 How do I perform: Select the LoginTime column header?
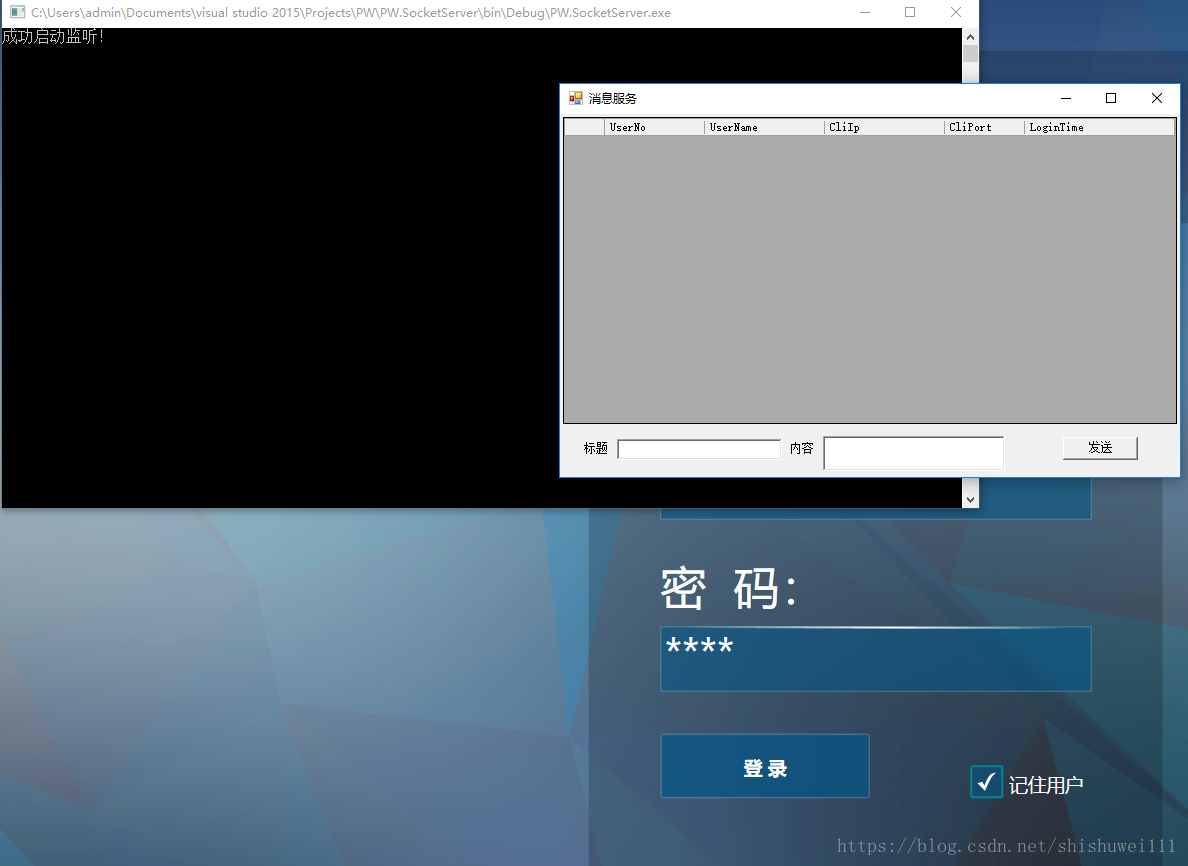1099,127
